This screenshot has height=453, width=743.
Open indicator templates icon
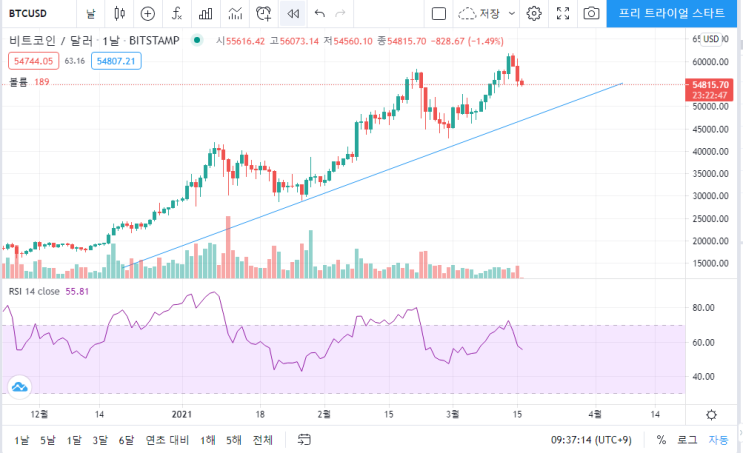(x=235, y=14)
